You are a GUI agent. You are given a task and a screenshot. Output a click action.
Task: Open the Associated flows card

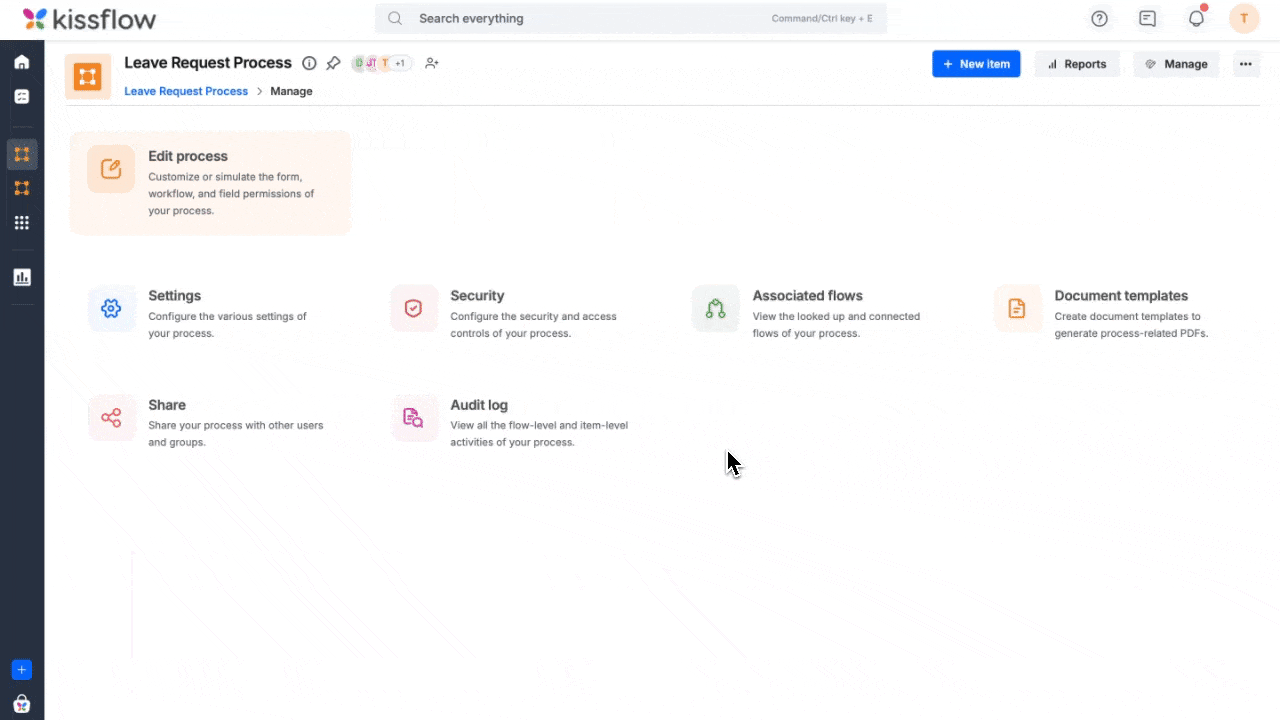[x=807, y=313]
